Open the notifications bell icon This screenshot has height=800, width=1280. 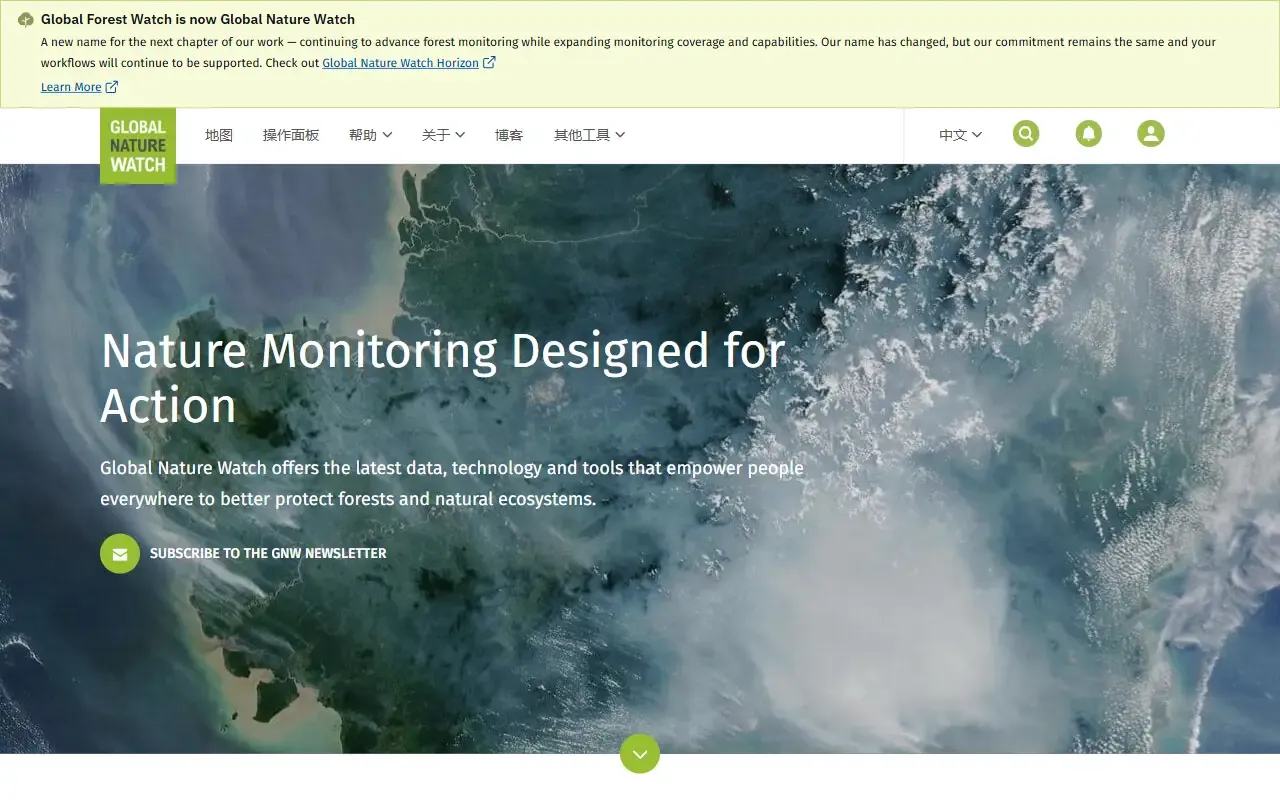pyautogui.click(x=1089, y=134)
